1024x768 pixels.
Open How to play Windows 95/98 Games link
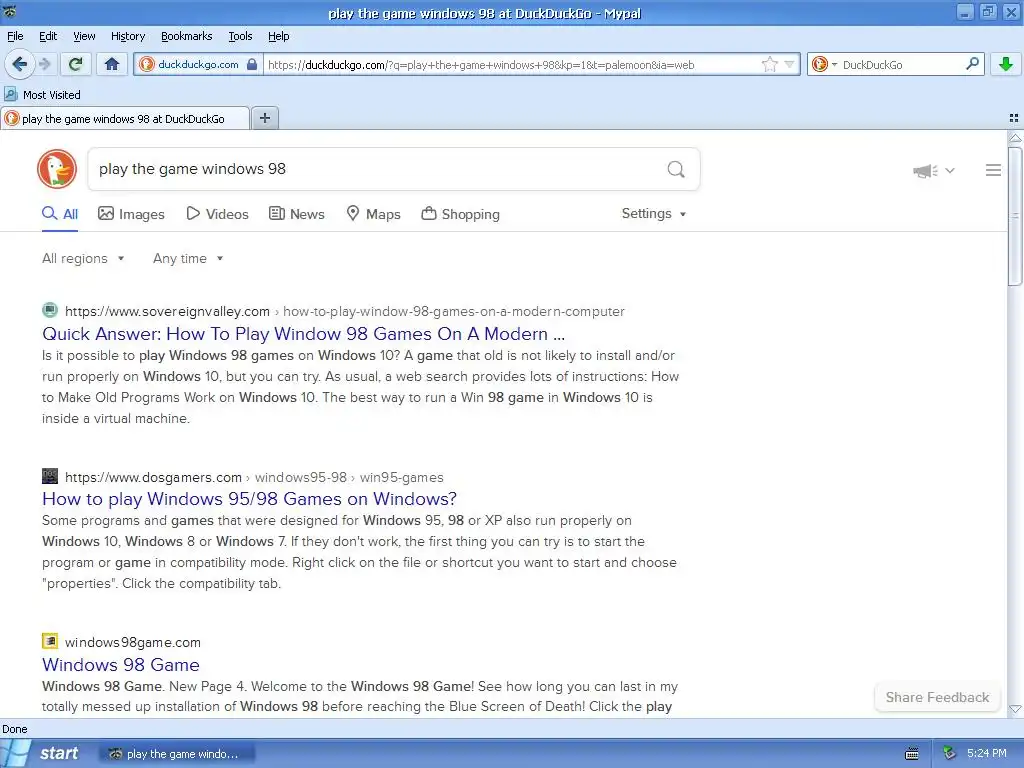point(249,499)
